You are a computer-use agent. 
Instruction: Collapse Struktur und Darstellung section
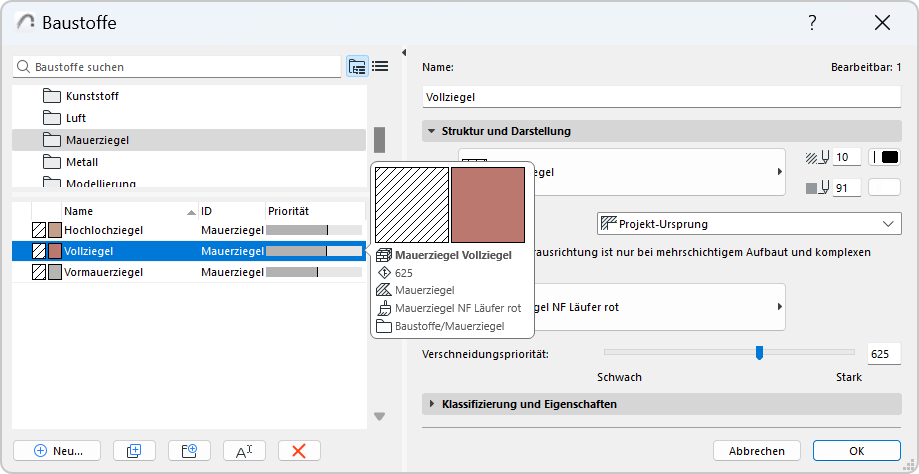pyautogui.click(x=432, y=131)
